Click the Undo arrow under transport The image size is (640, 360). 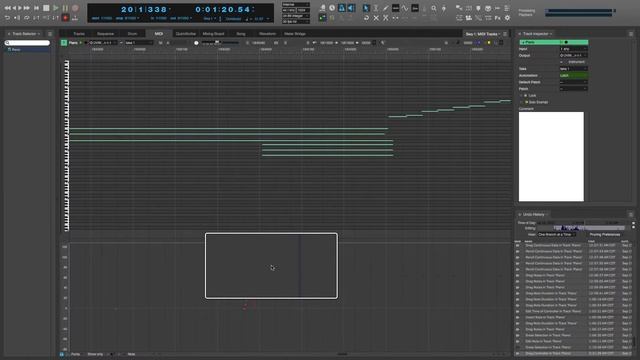pyautogui.click(x=7, y=18)
